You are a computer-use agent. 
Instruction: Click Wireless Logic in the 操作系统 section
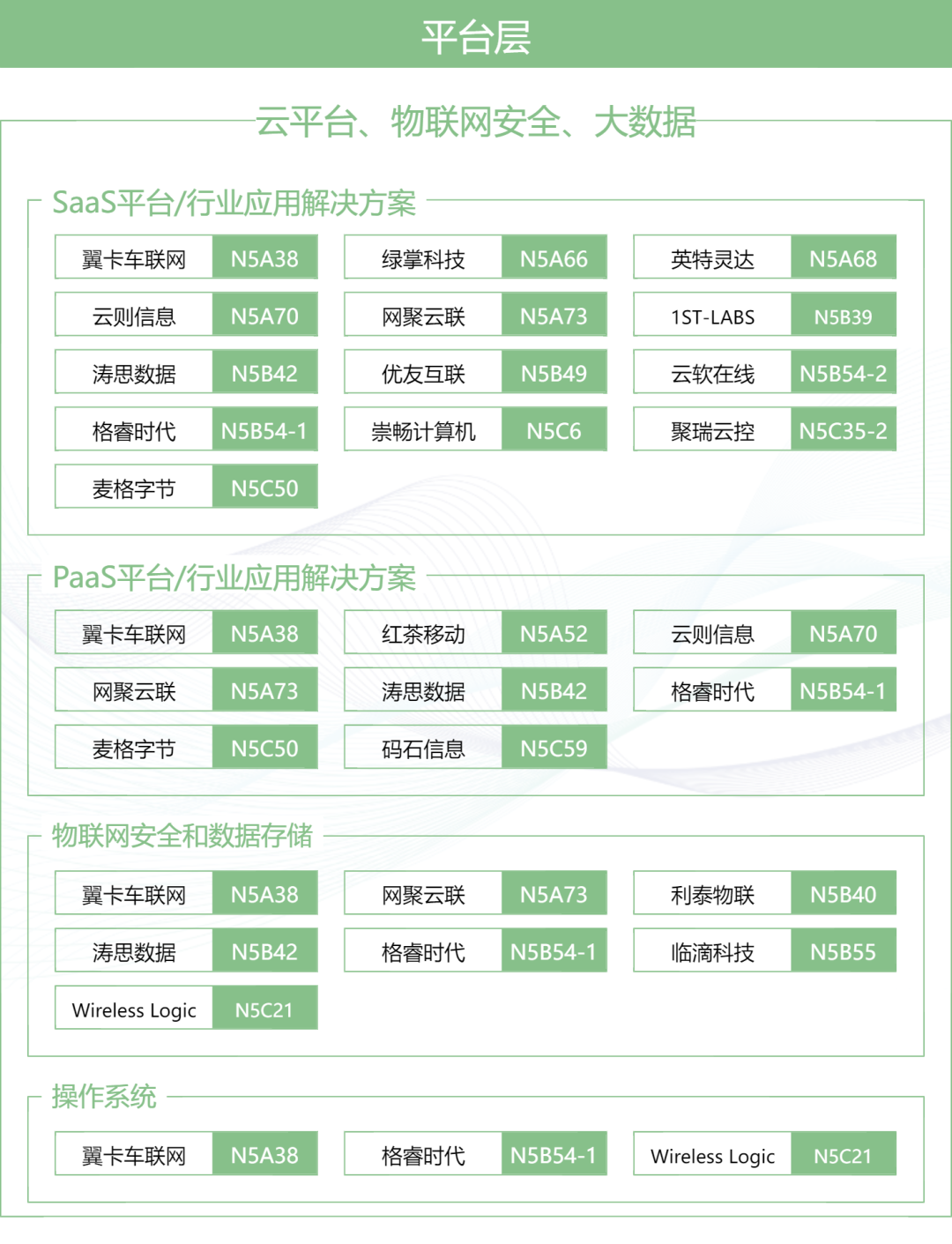pyautogui.click(x=712, y=1156)
